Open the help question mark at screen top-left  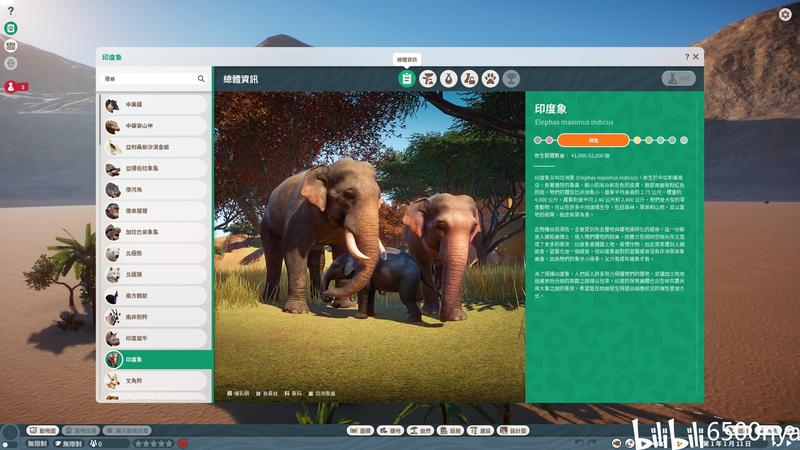[x=10, y=11]
